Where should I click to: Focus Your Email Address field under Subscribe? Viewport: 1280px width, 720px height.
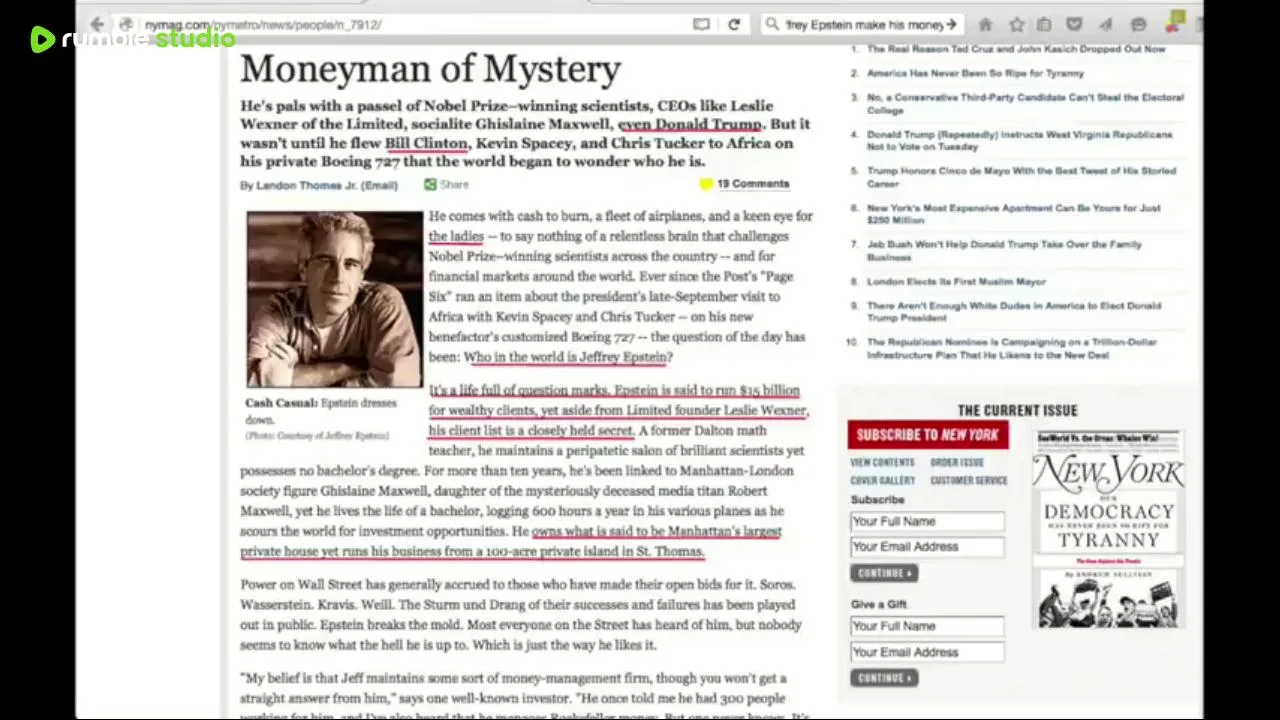tap(927, 547)
